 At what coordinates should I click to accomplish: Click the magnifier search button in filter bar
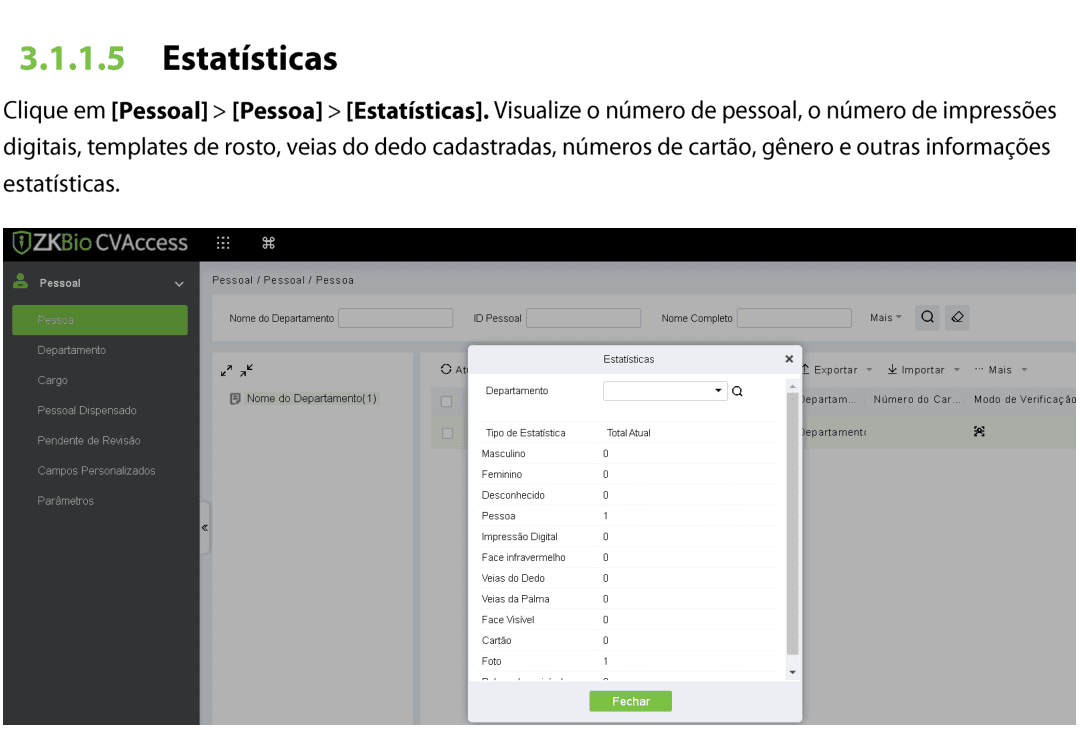[x=928, y=317]
